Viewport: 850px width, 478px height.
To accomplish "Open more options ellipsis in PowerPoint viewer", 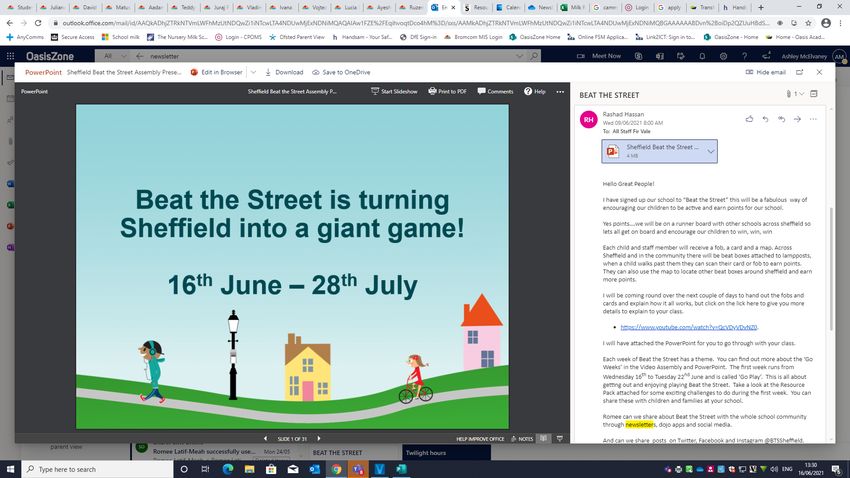I will (560, 92).
